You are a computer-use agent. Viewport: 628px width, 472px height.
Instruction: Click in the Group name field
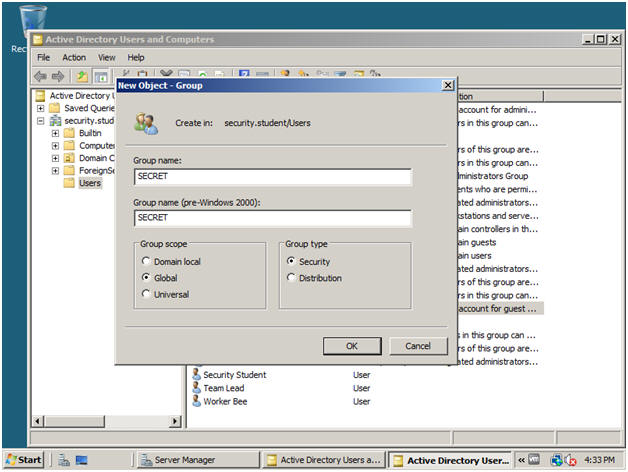point(273,177)
